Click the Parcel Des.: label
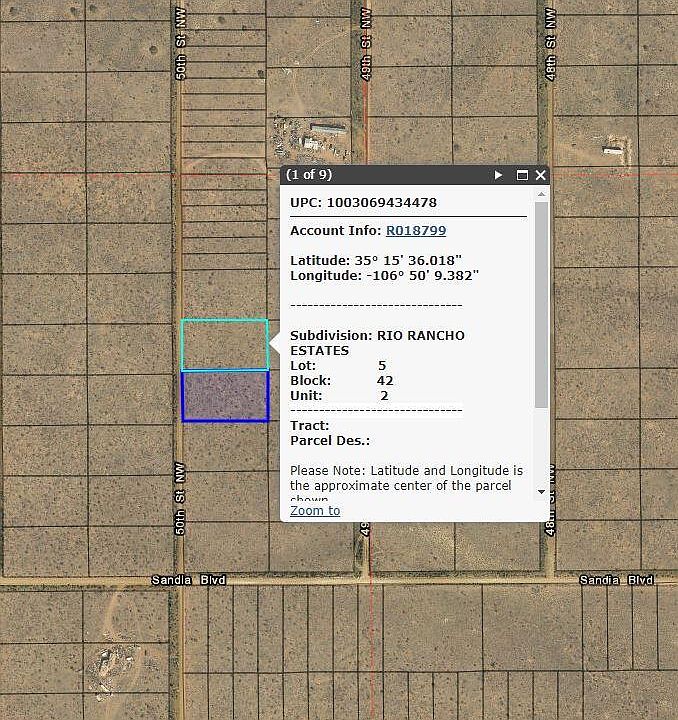678x720 pixels. tap(330, 441)
